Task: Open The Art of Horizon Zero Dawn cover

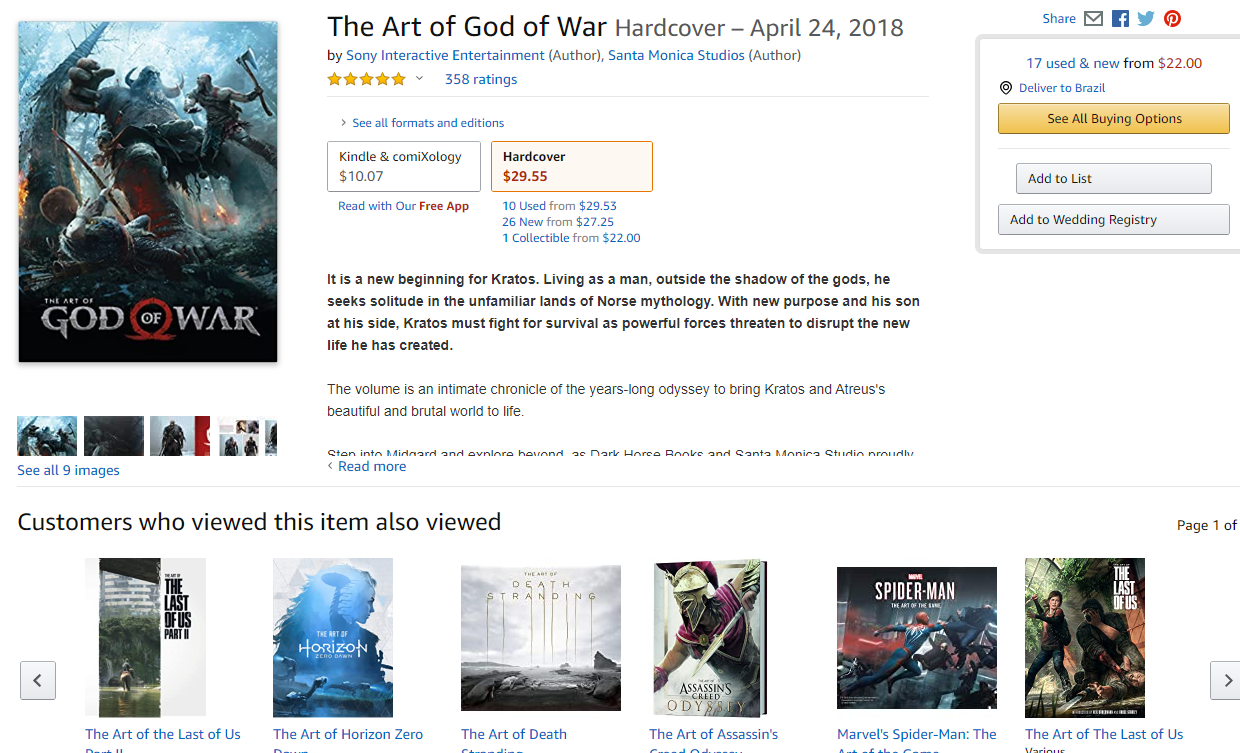Action: (333, 637)
